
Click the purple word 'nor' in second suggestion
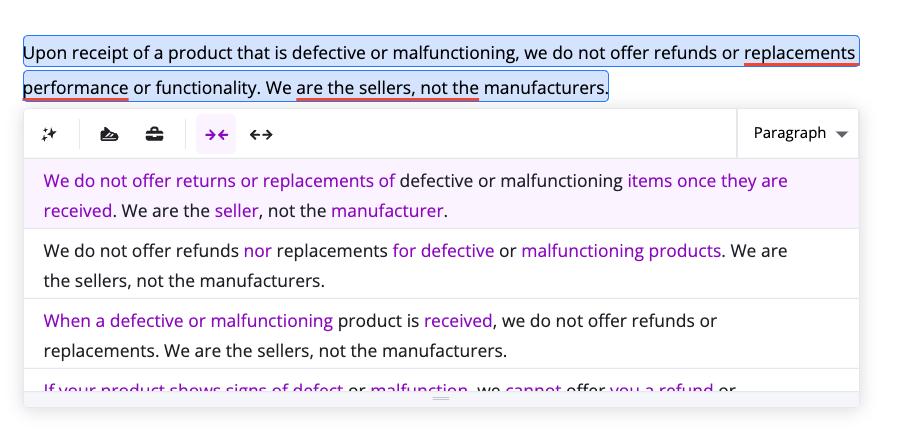[x=258, y=251]
